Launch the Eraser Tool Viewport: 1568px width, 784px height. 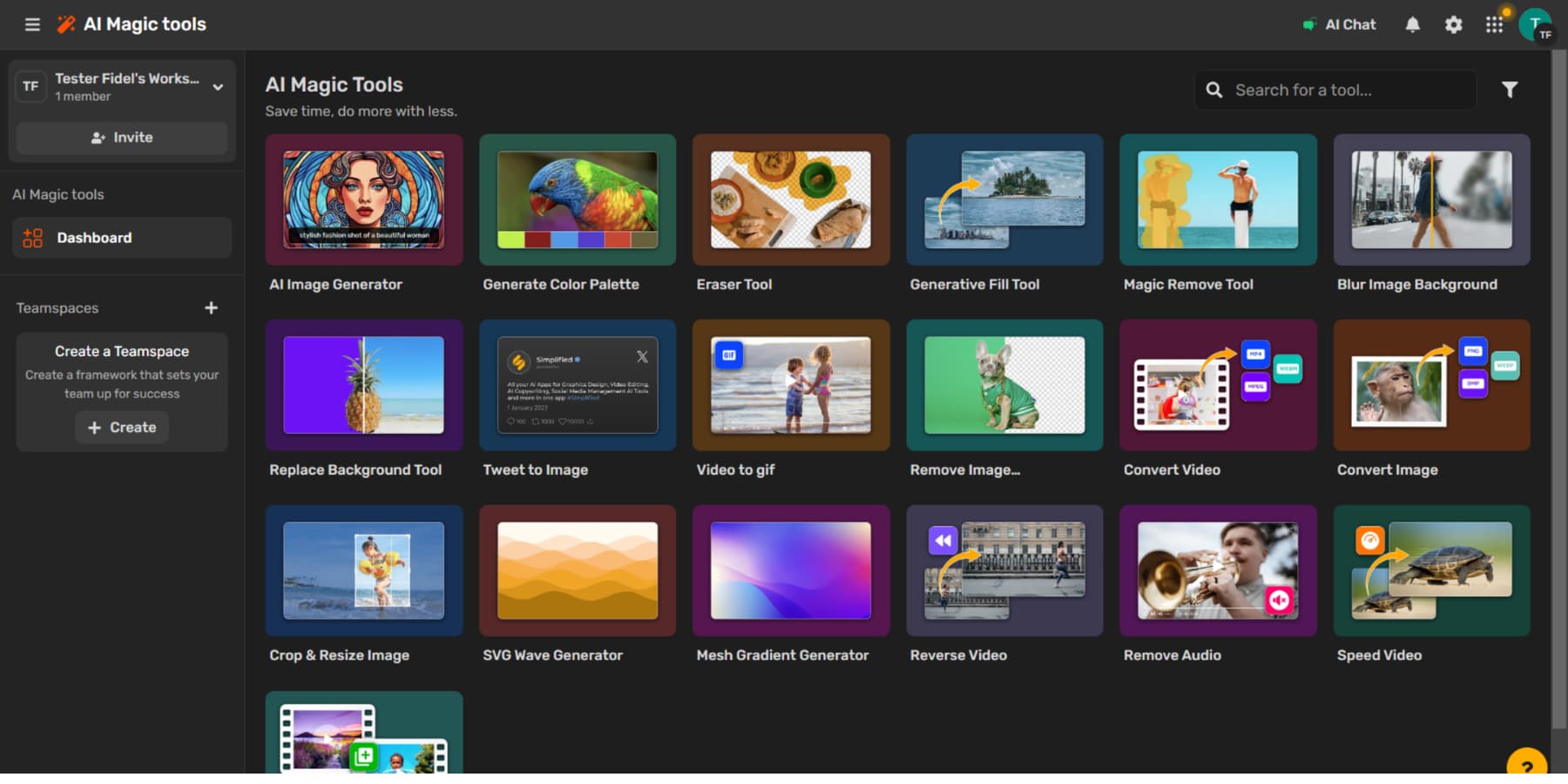(x=790, y=199)
